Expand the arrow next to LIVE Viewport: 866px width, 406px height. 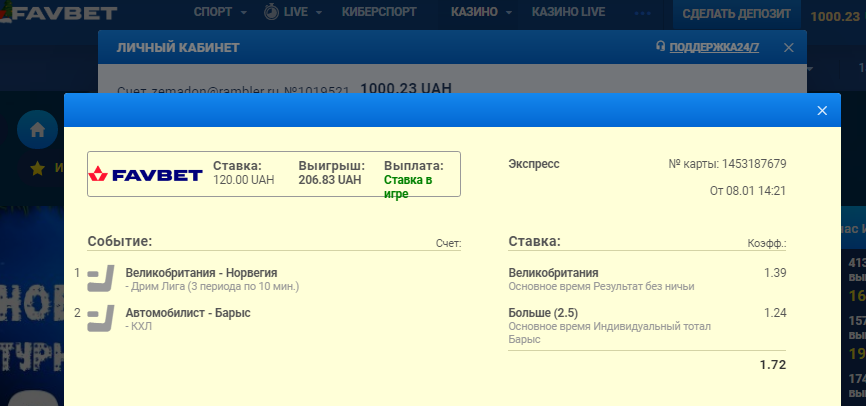[x=318, y=13]
